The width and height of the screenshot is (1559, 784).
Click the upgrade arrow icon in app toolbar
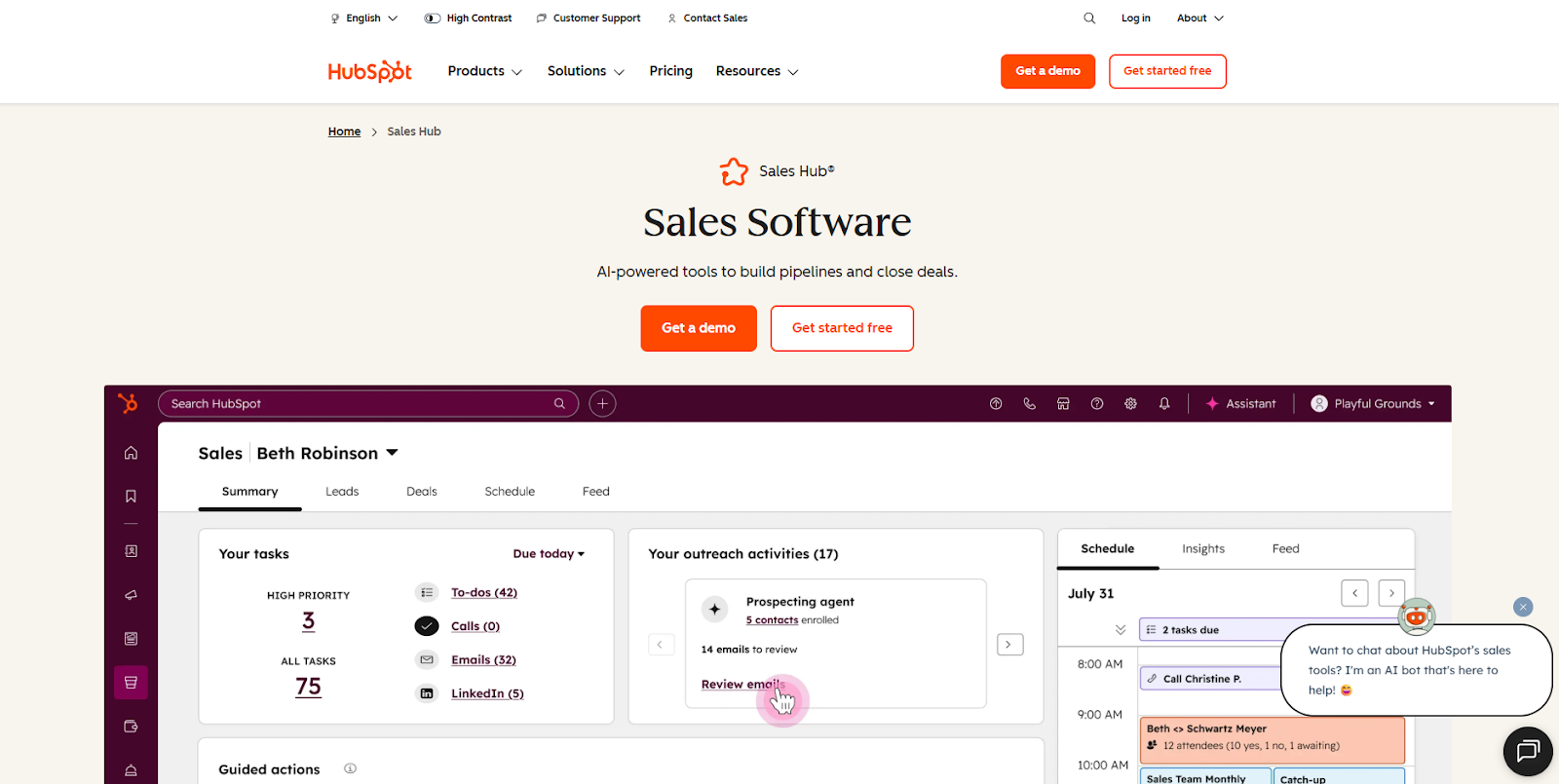tap(996, 403)
